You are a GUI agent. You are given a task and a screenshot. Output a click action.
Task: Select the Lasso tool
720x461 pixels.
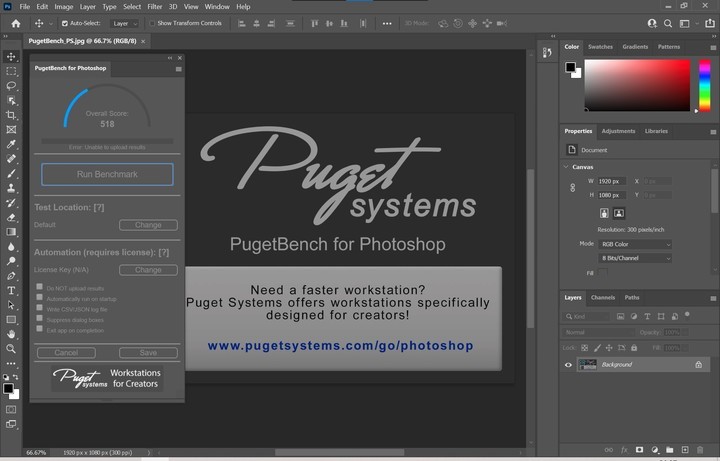pyautogui.click(x=11, y=86)
